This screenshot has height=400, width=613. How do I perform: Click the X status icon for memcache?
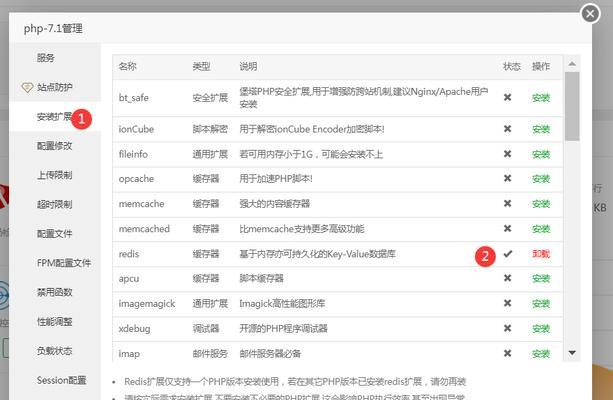pyautogui.click(x=507, y=203)
